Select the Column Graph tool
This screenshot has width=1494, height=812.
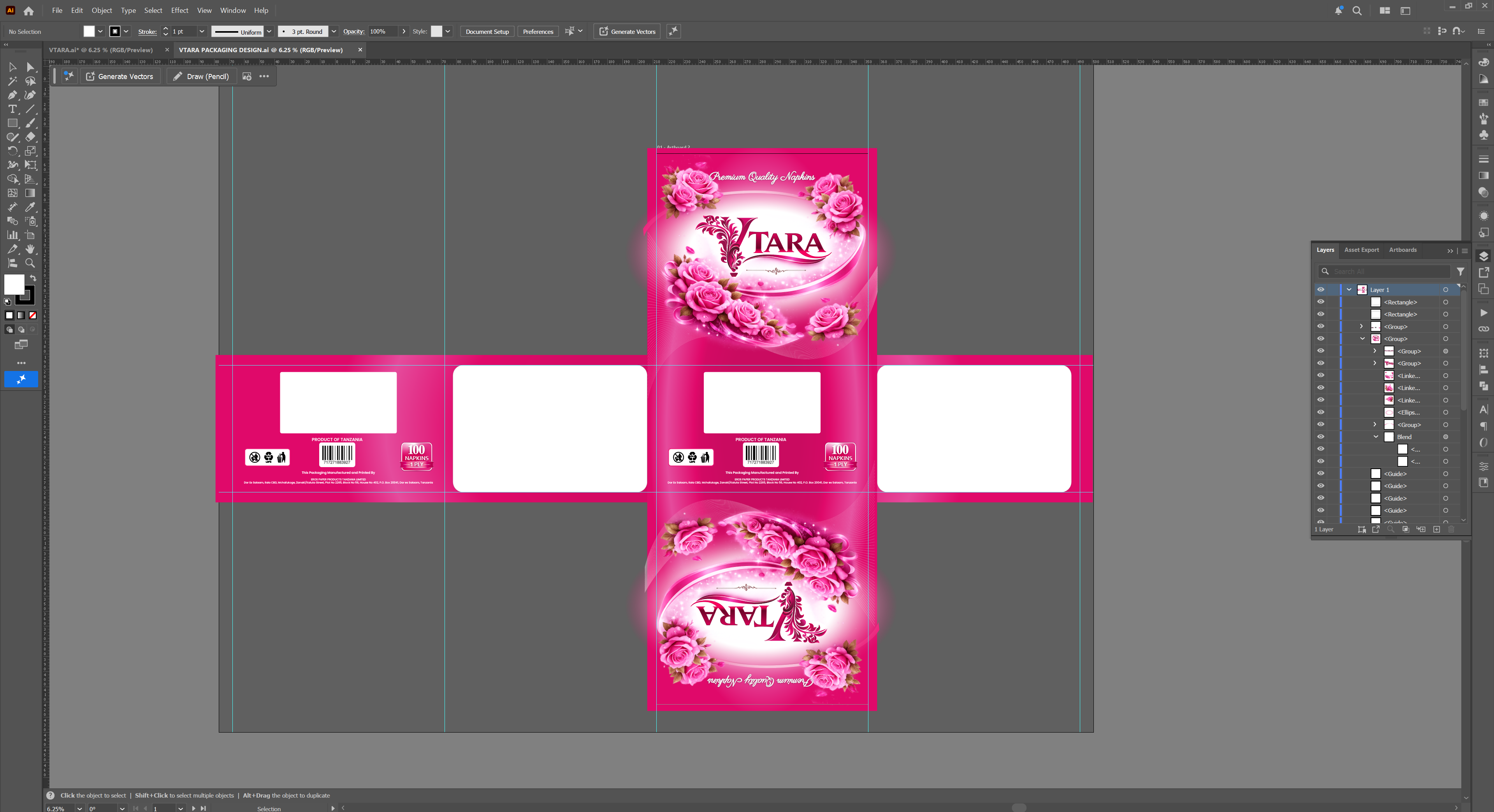coord(12,235)
